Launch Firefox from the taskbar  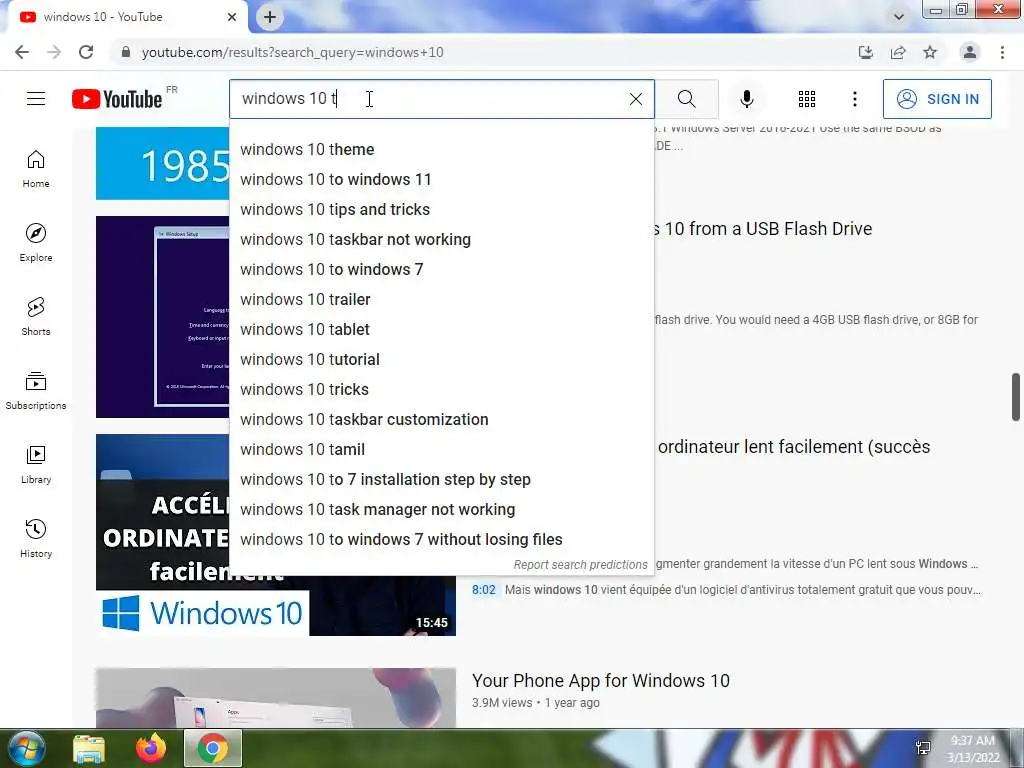pyautogui.click(x=151, y=748)
